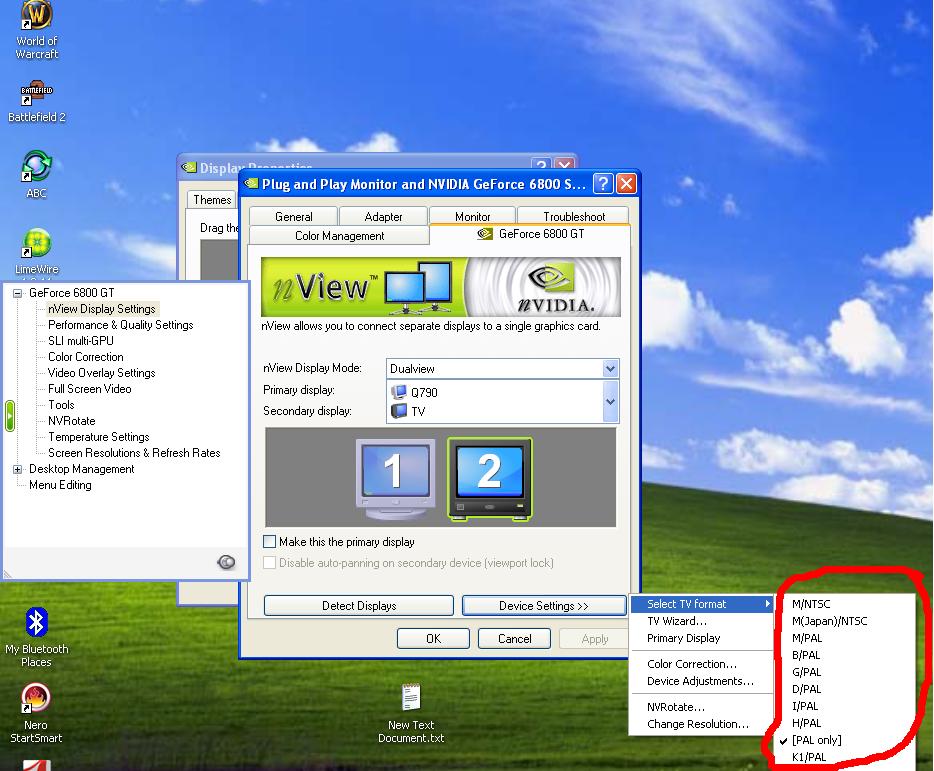Viewport: 934px width, 771px height.
Task: Open Video Overlay Settings
Action: coord(102,373)
